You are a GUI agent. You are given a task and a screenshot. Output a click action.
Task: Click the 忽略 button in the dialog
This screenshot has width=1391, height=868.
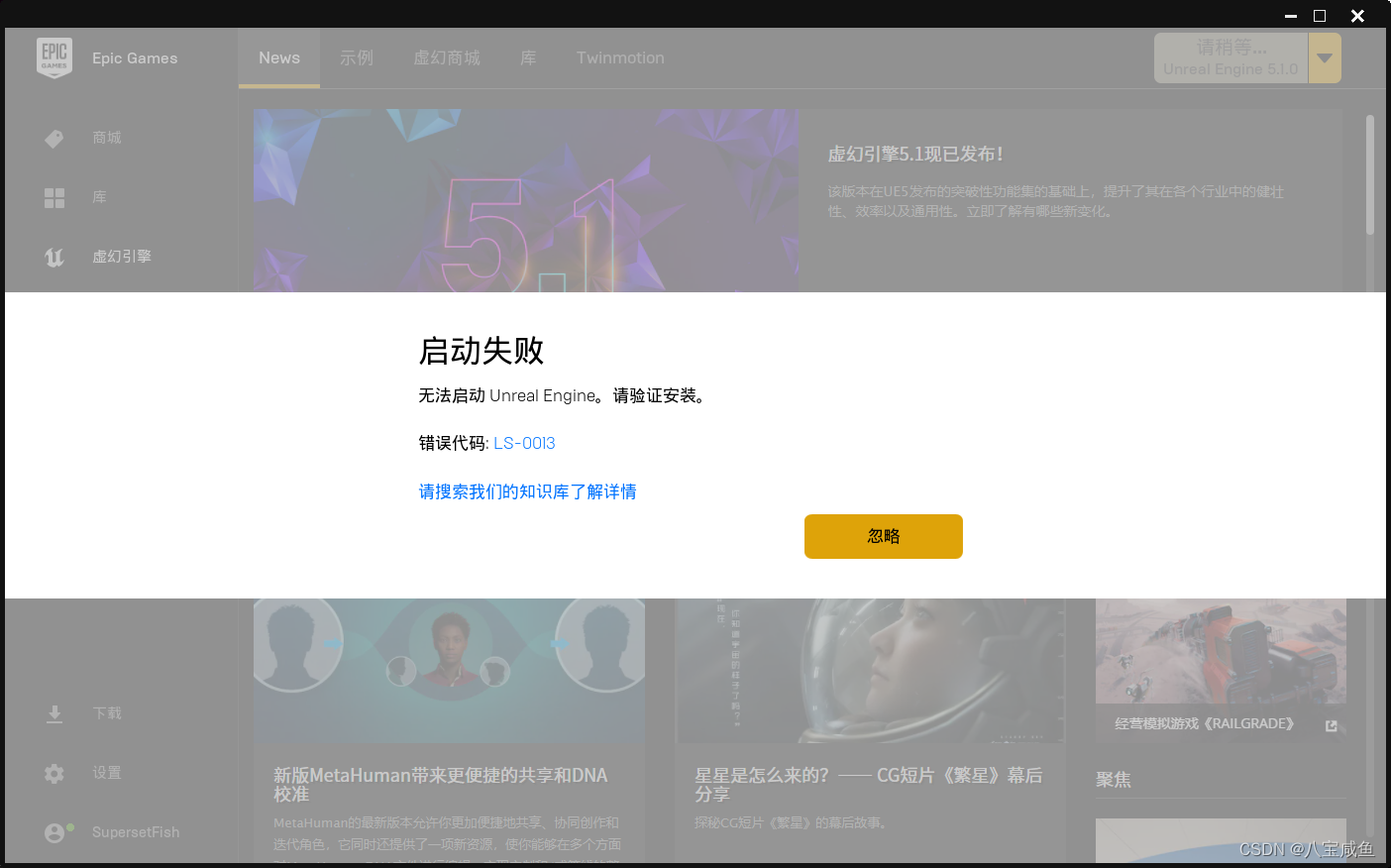pos(884,536)
